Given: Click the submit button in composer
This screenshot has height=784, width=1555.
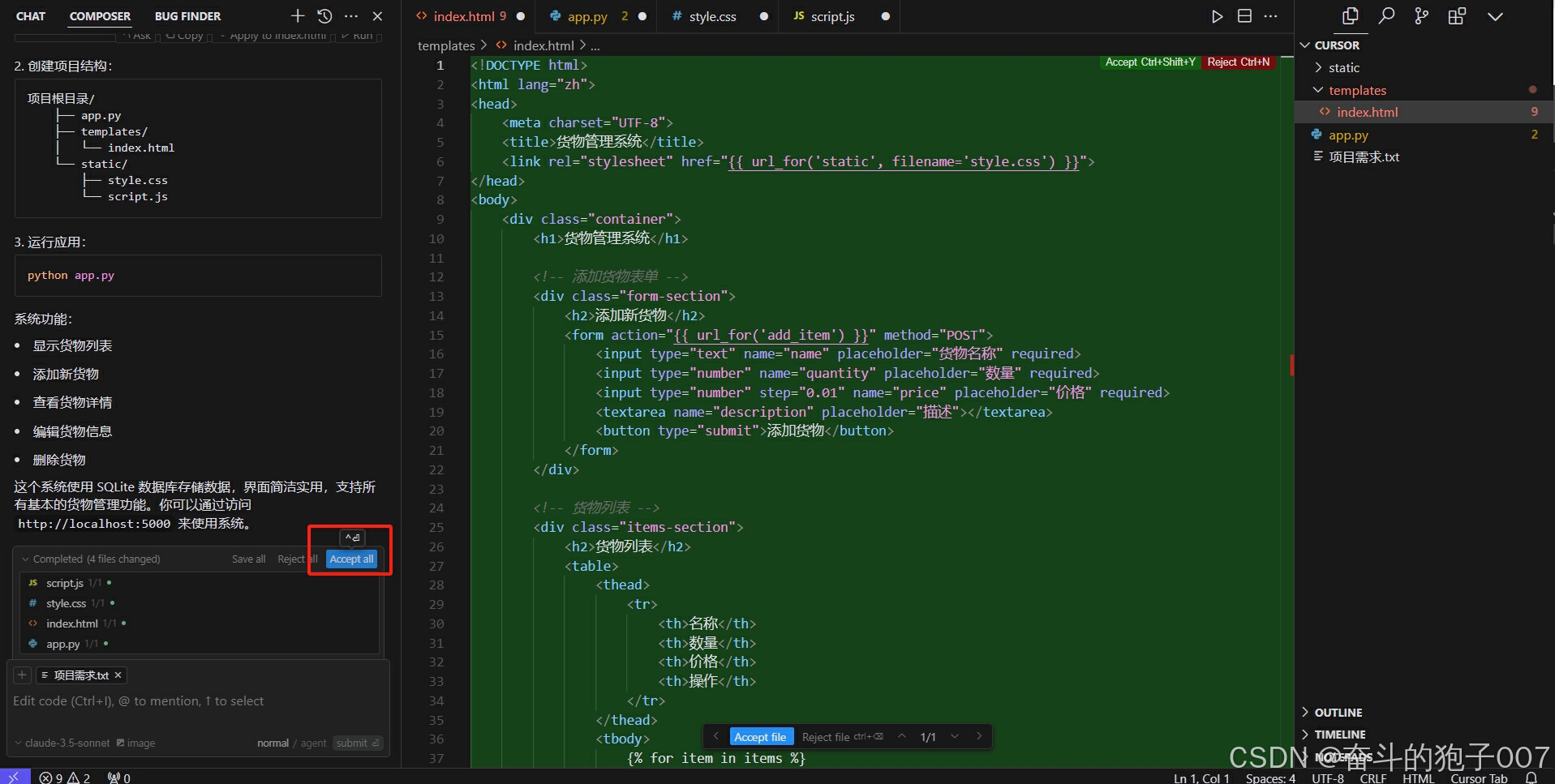Looking at the screenshot, I should point(357,743).
